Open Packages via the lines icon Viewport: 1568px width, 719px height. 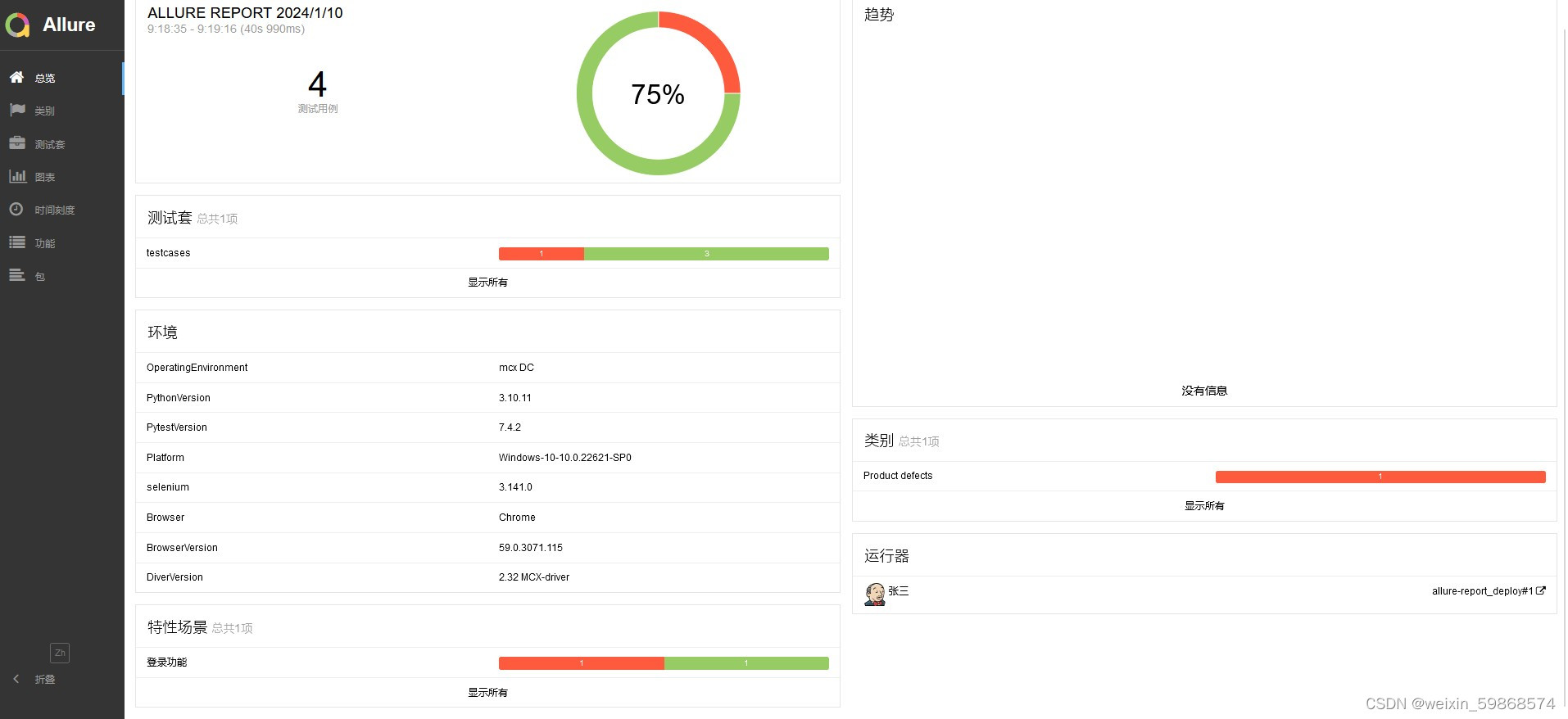(16, 276)
